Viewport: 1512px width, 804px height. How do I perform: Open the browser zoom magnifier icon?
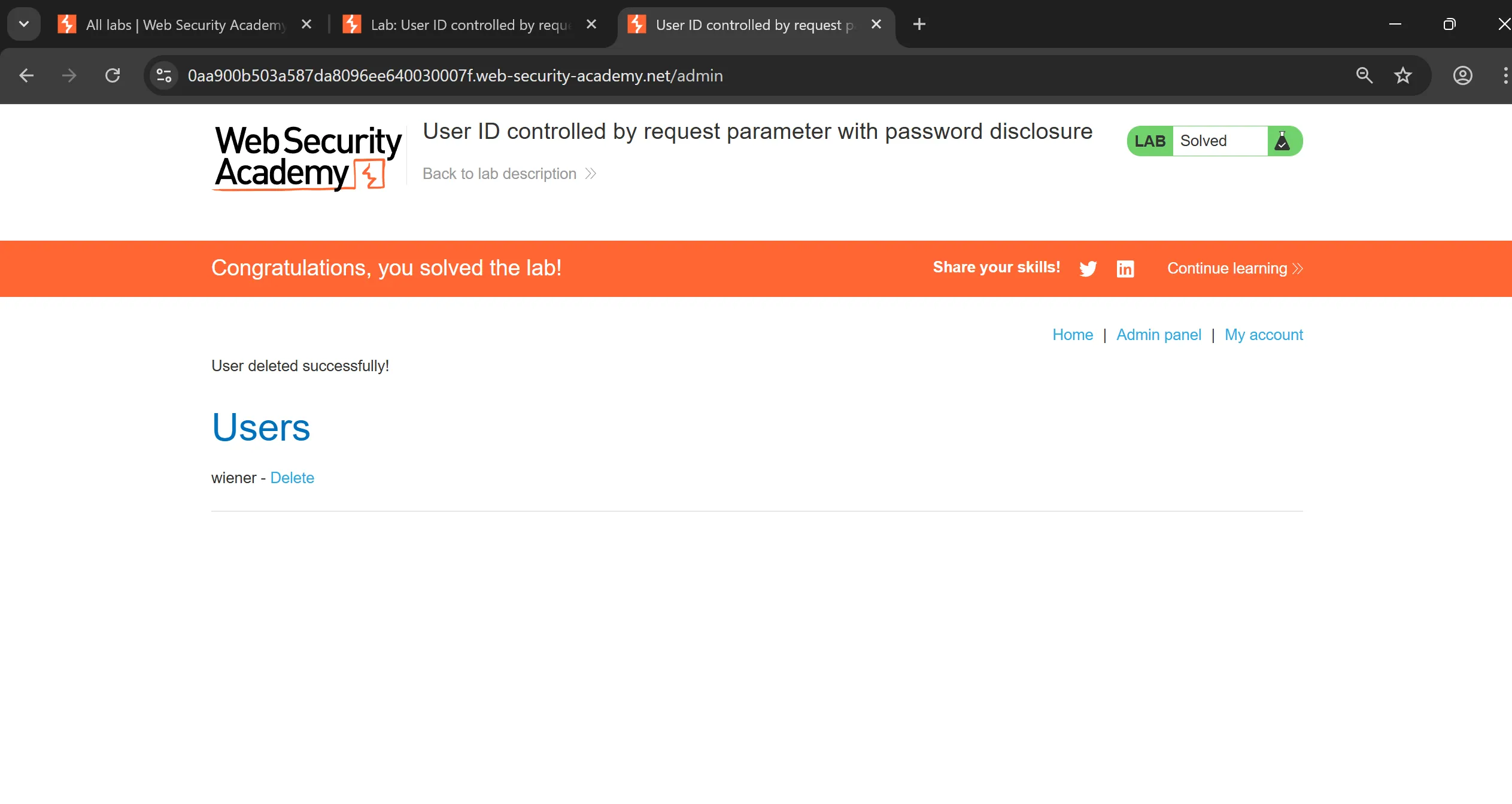coord(1364,75)
